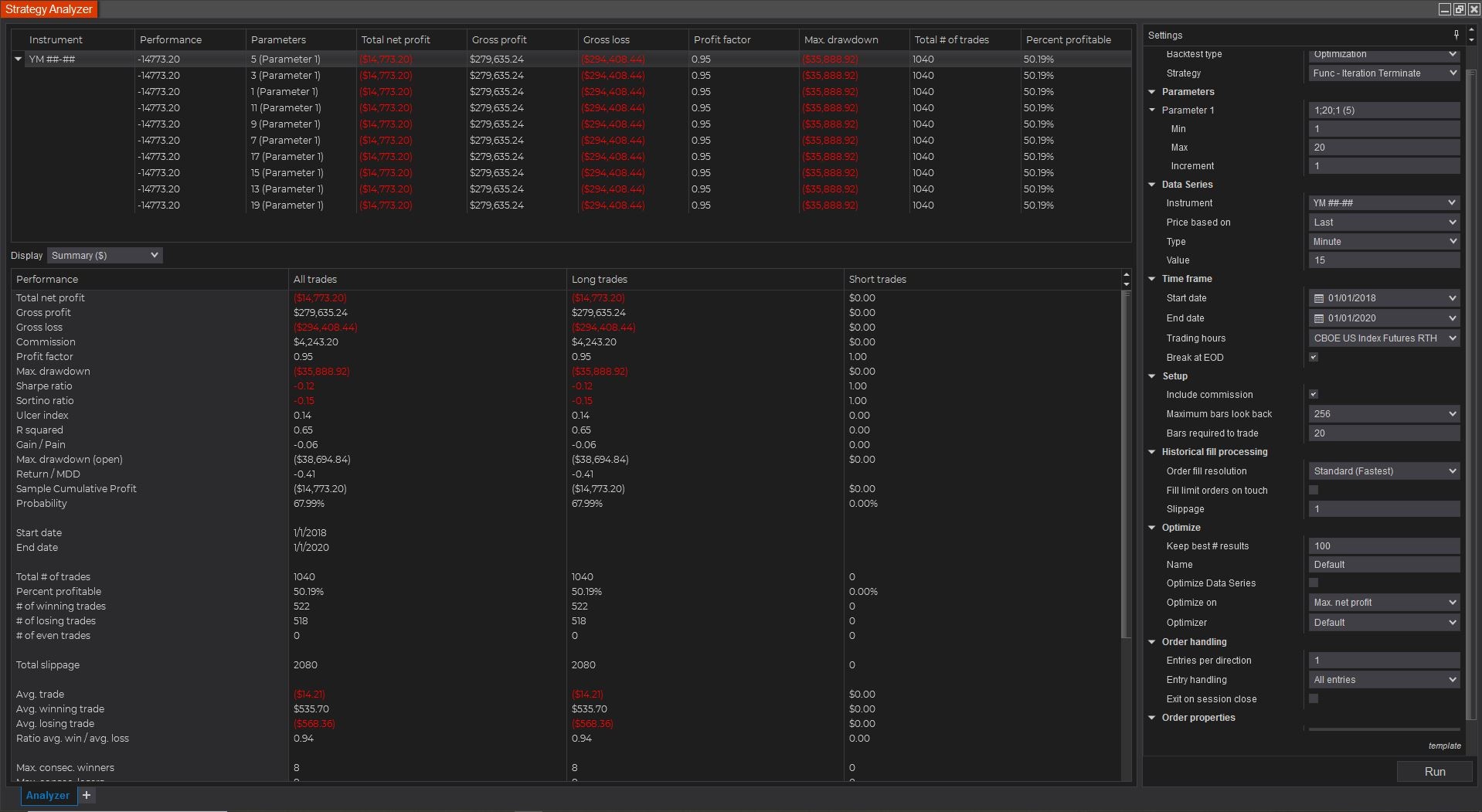Pin the Settings panel
The height and width of the screenshot is (812, 1482).
point(1456,35)
